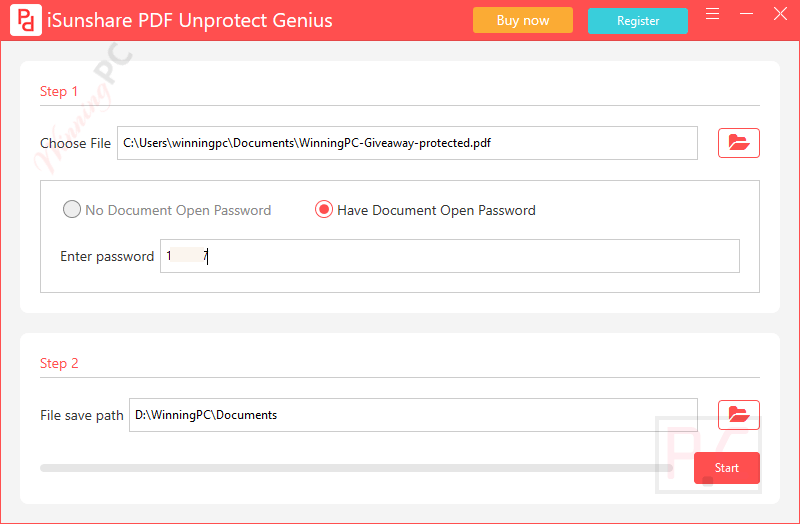
Task: Click the File save path field
Action: pos(413,415)
